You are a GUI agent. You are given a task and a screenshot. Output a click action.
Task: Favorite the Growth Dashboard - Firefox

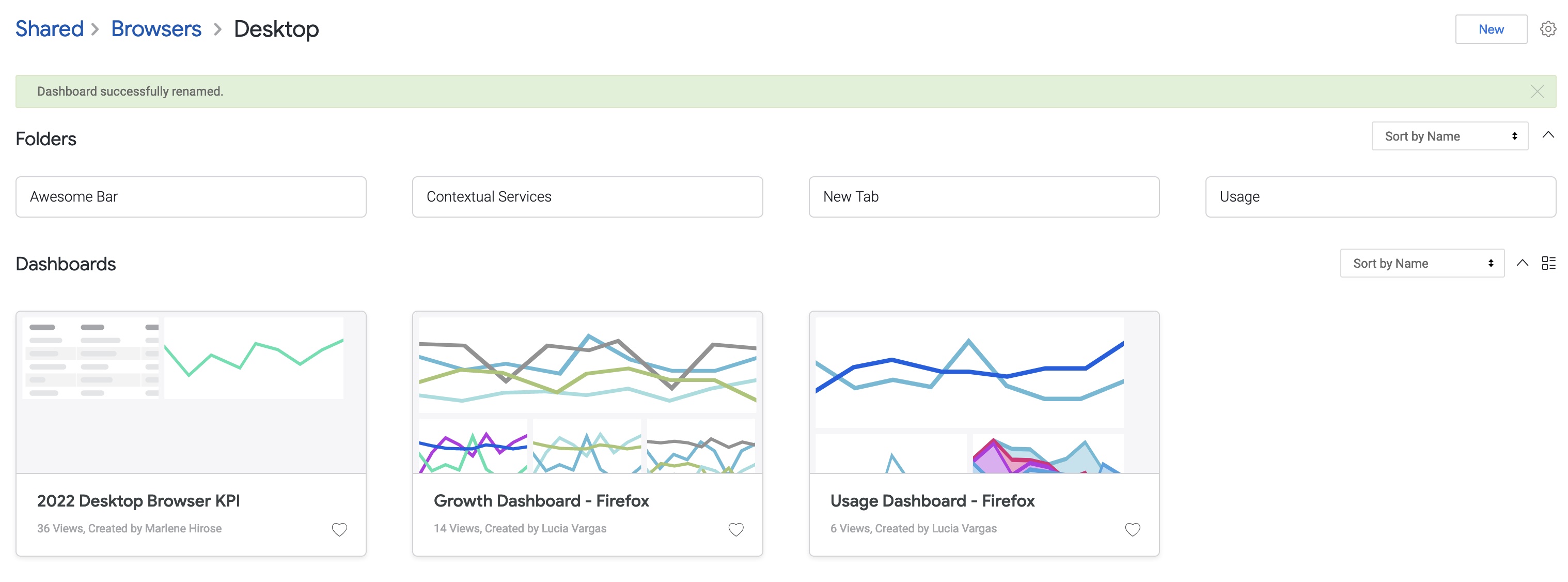tap(735, 529)
